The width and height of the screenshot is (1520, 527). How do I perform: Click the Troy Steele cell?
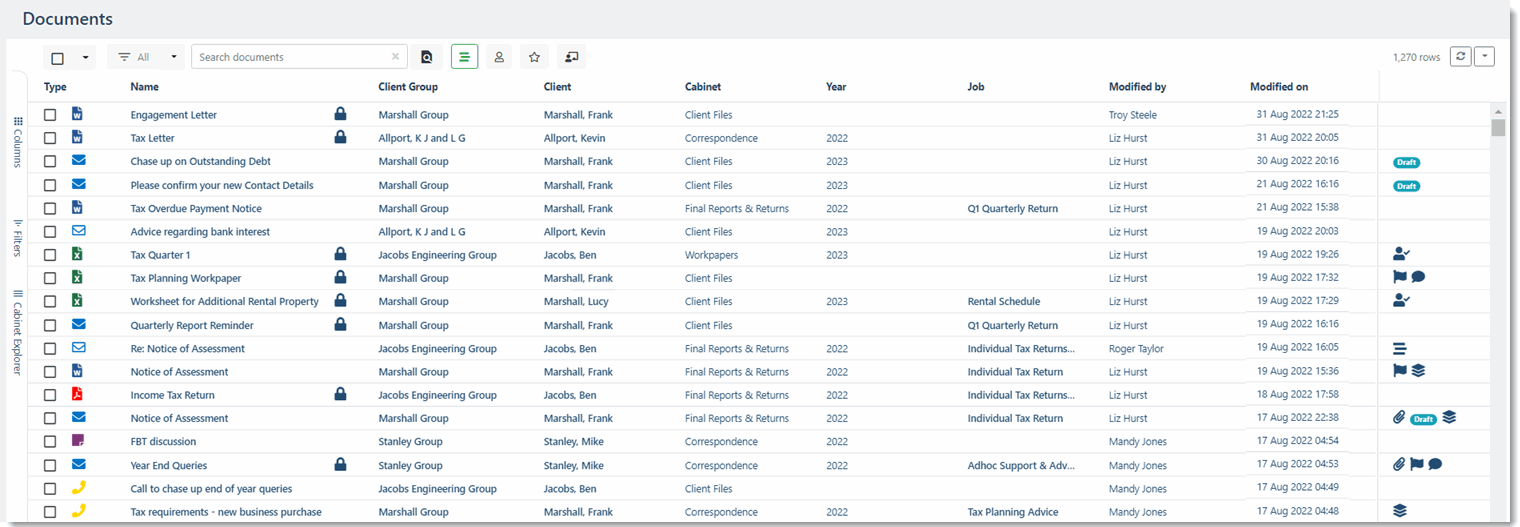click(1133, 115)
